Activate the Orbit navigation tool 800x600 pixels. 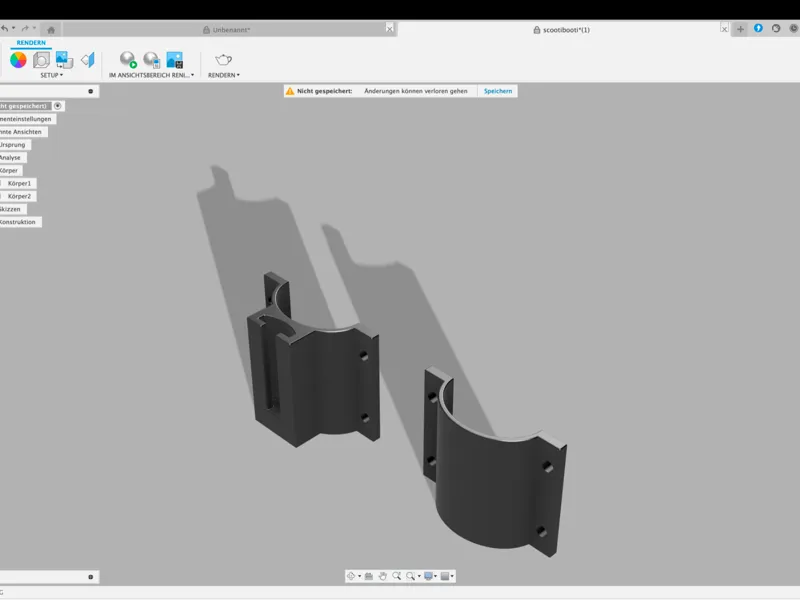(x=351, y=576)
